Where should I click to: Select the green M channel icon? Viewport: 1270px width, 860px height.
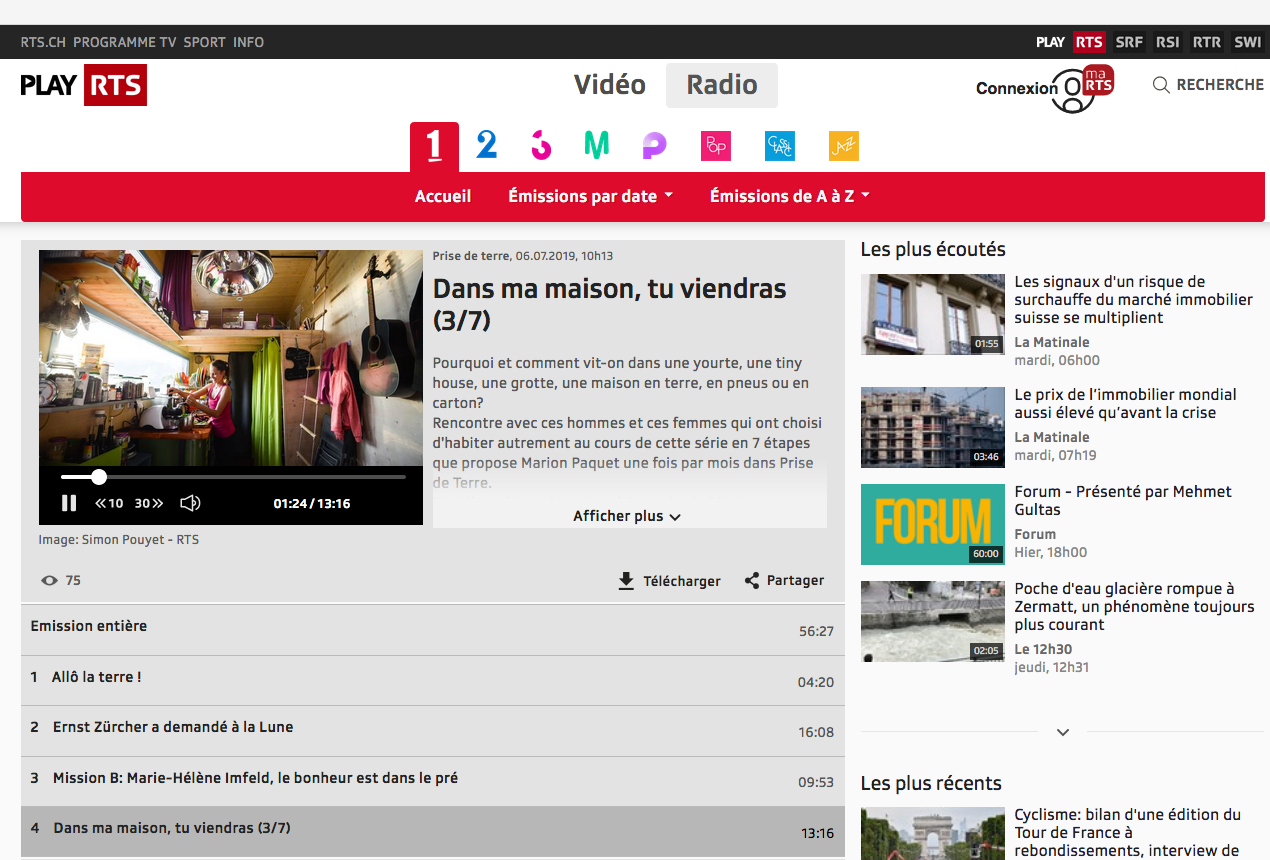597,145
